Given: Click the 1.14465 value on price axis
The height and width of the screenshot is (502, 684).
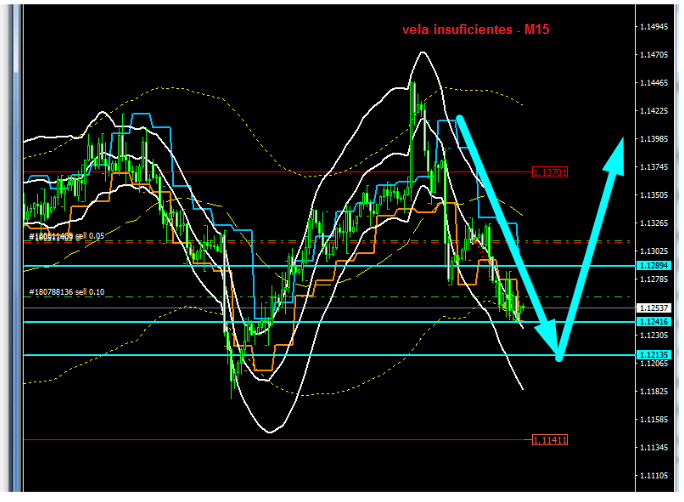Looking at the screenshot, I should 653,83.
